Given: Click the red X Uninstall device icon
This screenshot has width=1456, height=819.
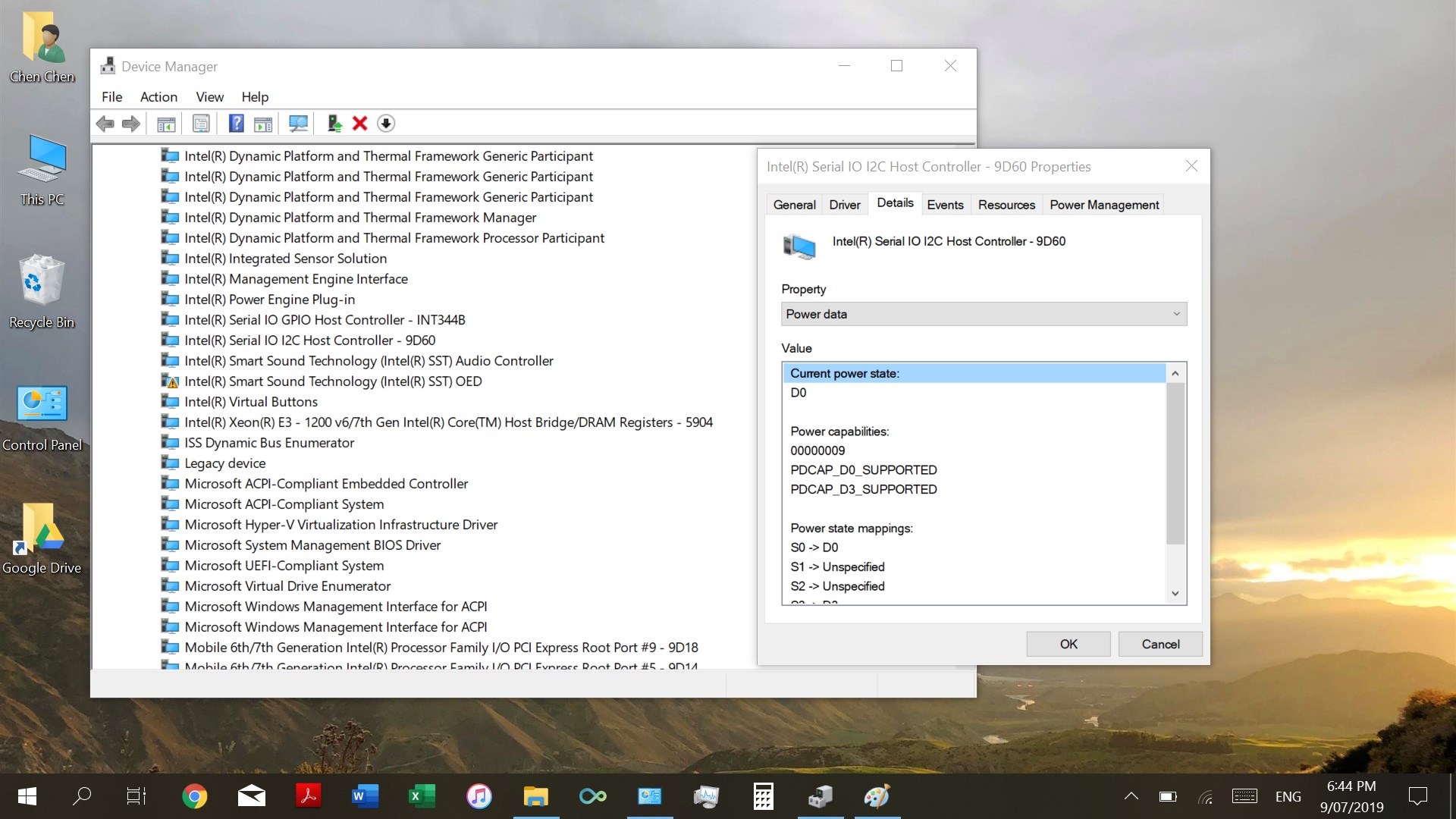Looking at the screenshot, I should pos(360,124).
